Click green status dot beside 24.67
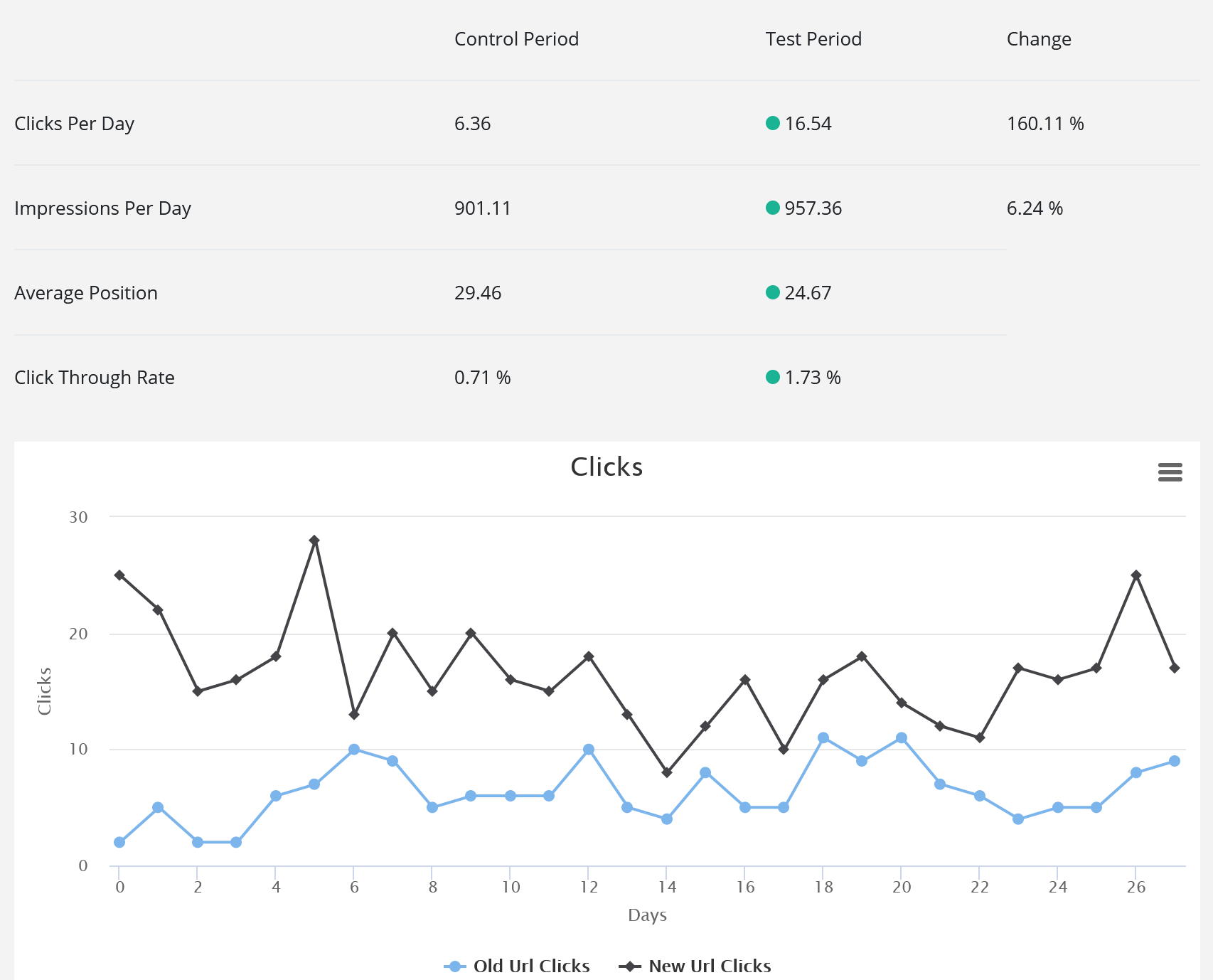Screen dimensions: 1213x980 tap(773, 292)
